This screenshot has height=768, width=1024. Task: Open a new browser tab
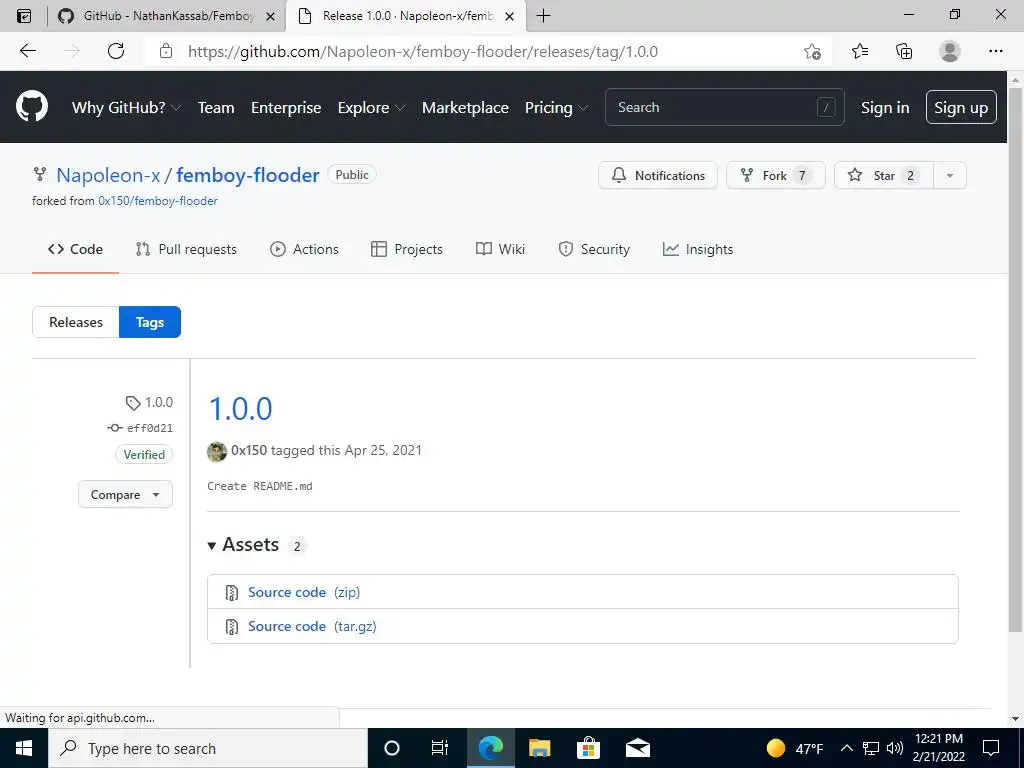pyautogui.click(x=543, y=16)
